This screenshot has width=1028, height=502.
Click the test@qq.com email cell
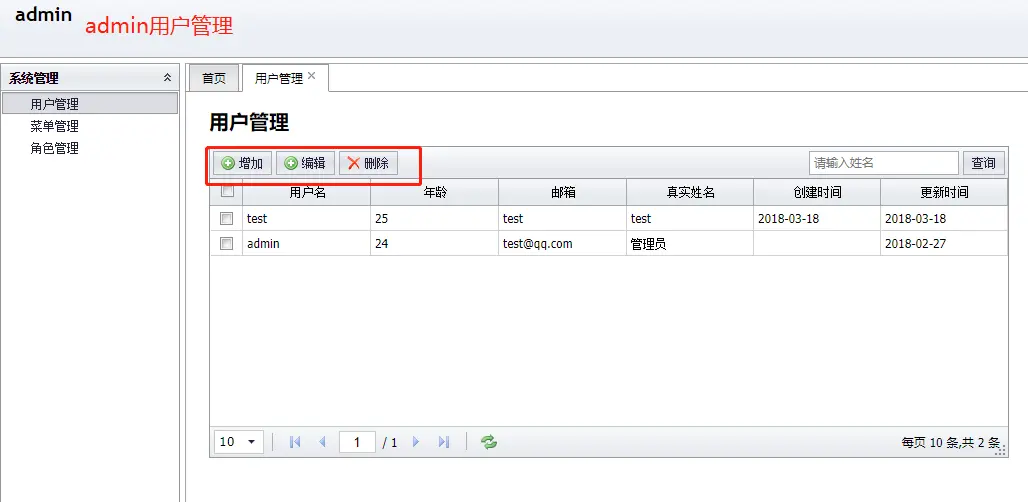[x=563, y=244]
